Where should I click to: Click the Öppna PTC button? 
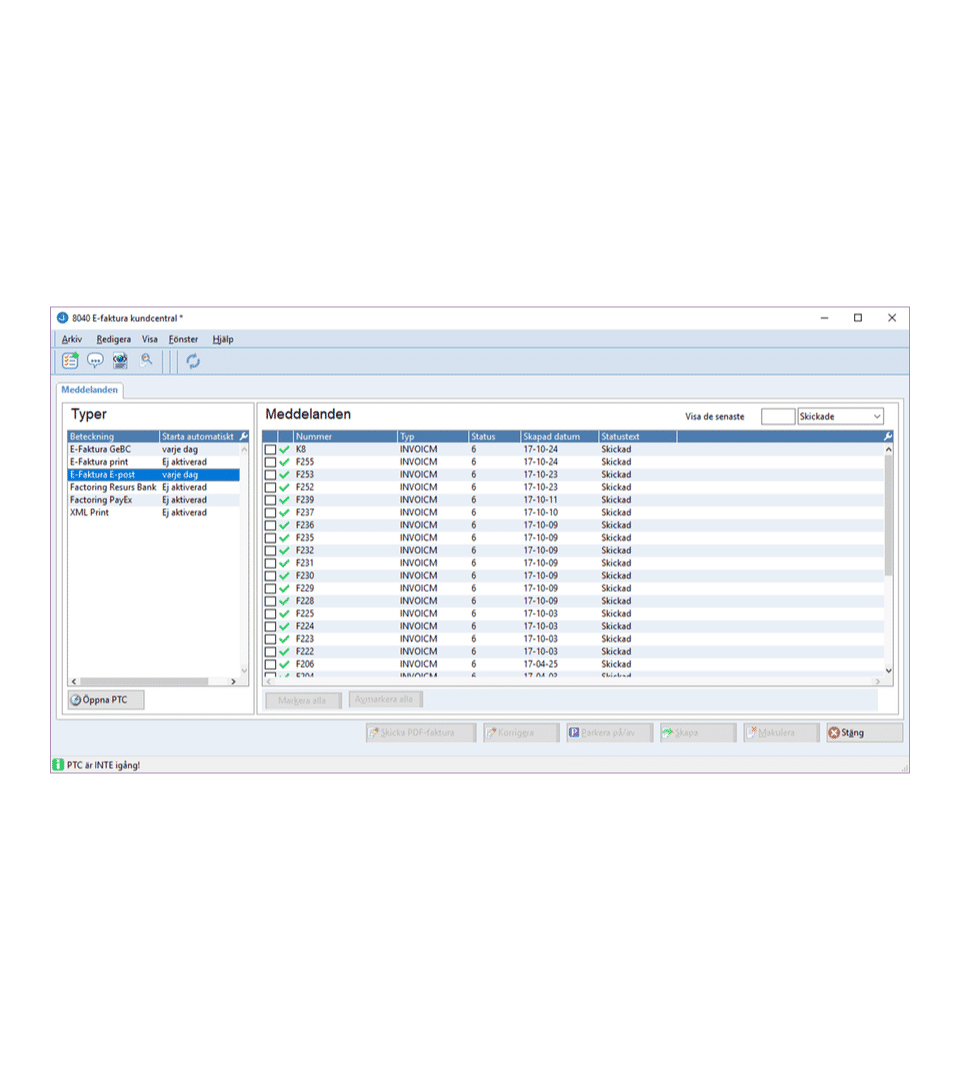pyautogui.click(x=106, y=700)
